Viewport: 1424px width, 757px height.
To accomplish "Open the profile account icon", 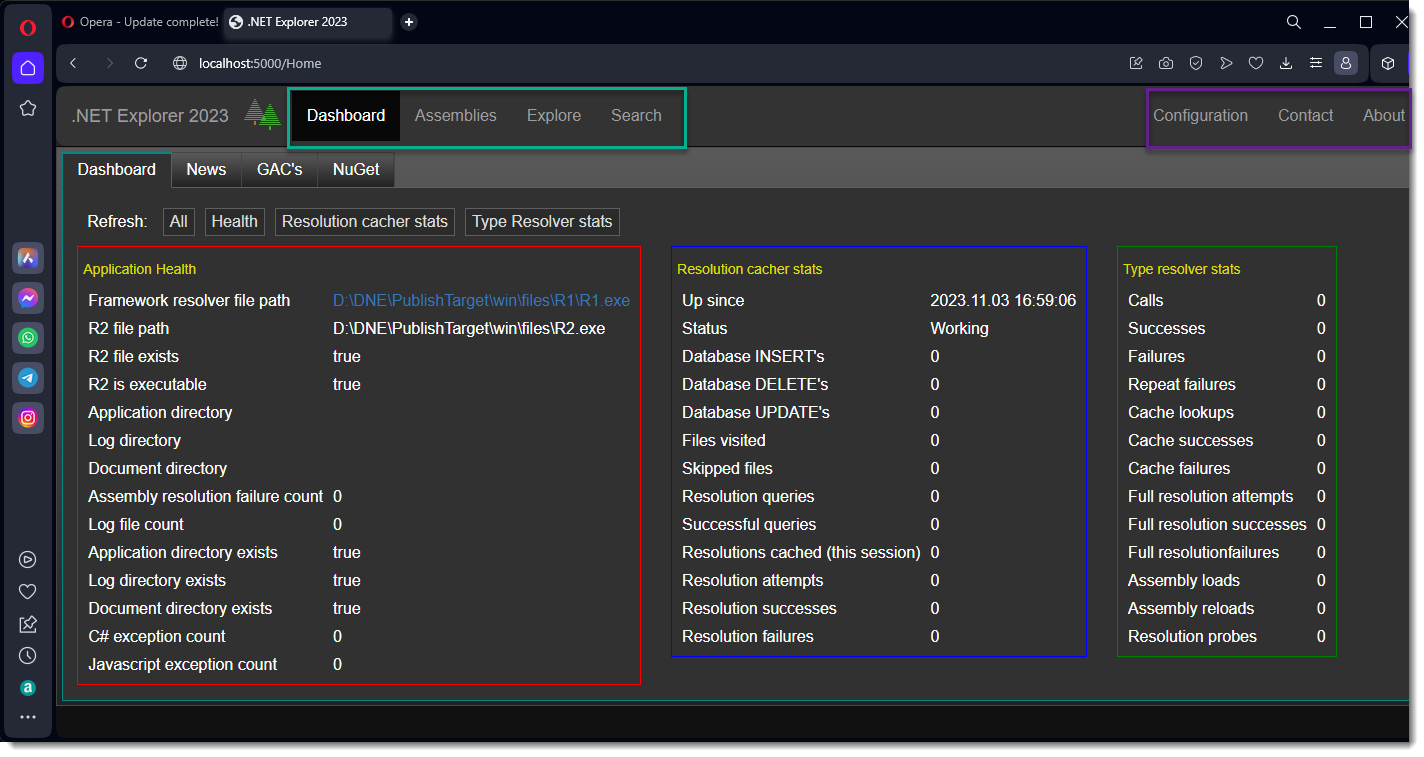I will click(x=1346, y=63).
